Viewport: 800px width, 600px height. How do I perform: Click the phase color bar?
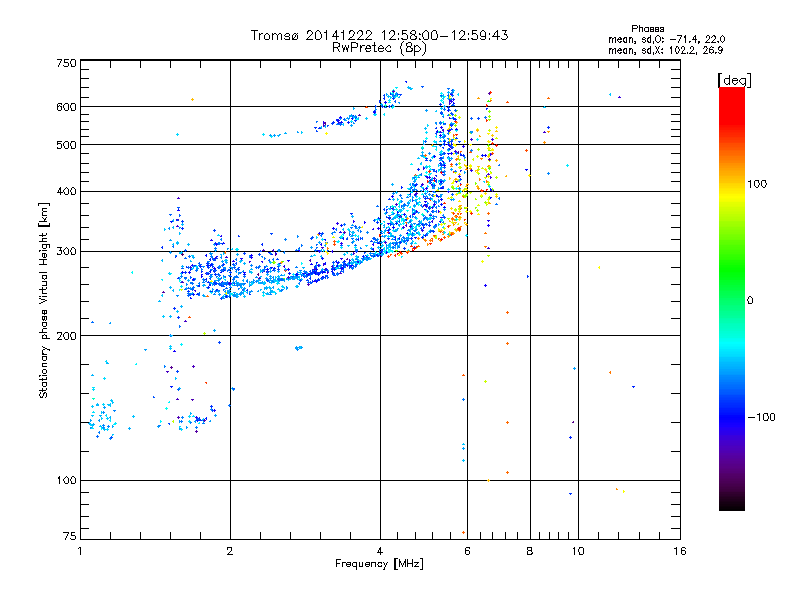[x=732, y=299]
